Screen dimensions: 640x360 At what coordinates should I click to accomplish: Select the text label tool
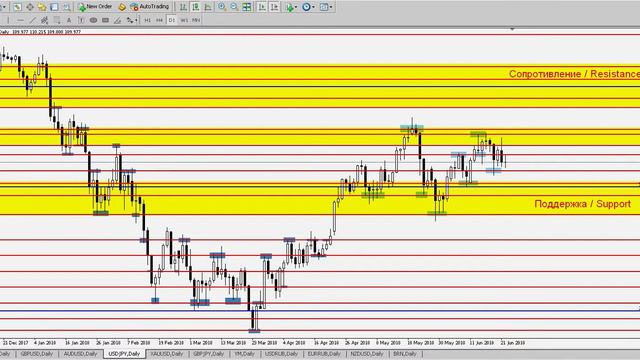click(x=81, y=20)
